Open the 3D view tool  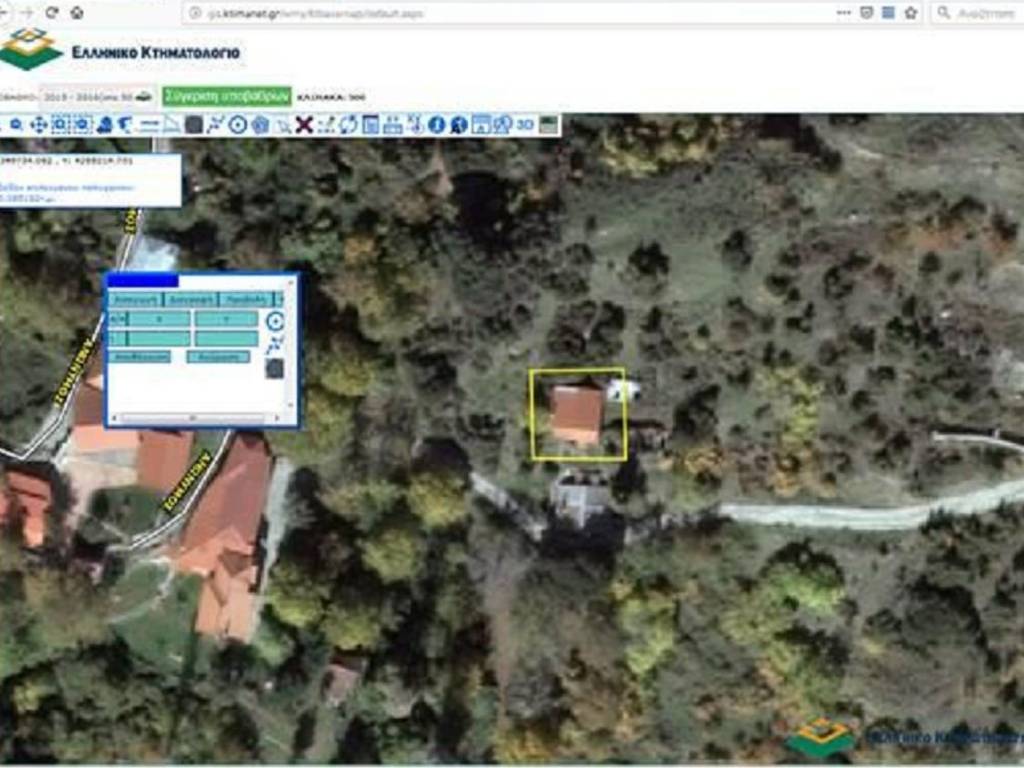coord(525,125)
